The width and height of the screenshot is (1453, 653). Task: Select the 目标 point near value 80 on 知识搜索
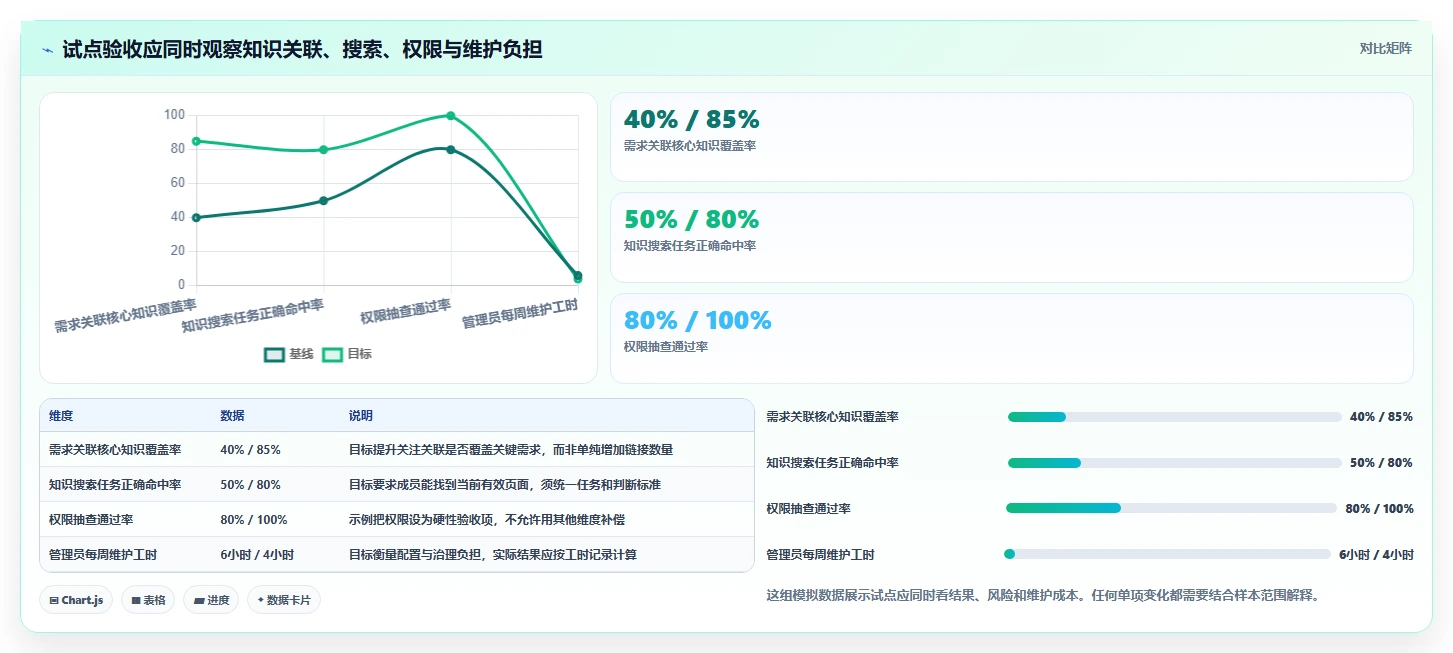pos(324,150)
